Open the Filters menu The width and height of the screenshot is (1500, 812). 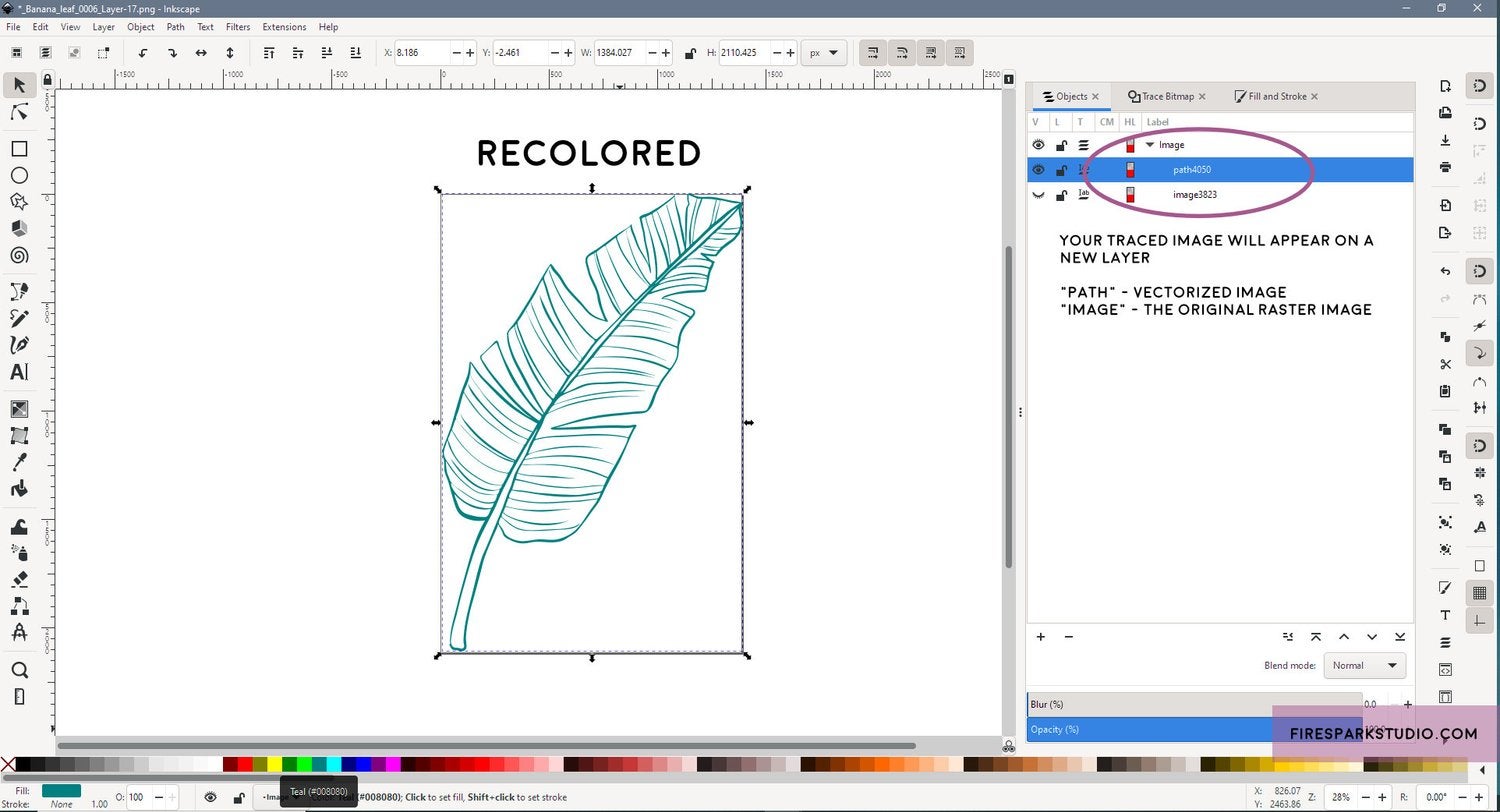(238, 27)
